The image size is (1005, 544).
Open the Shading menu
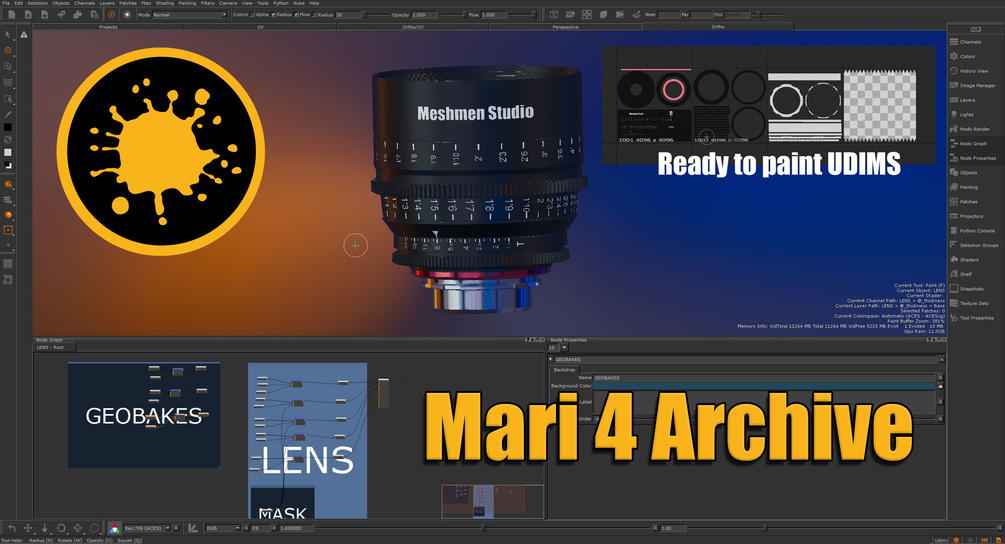click(x=165, y=3)
